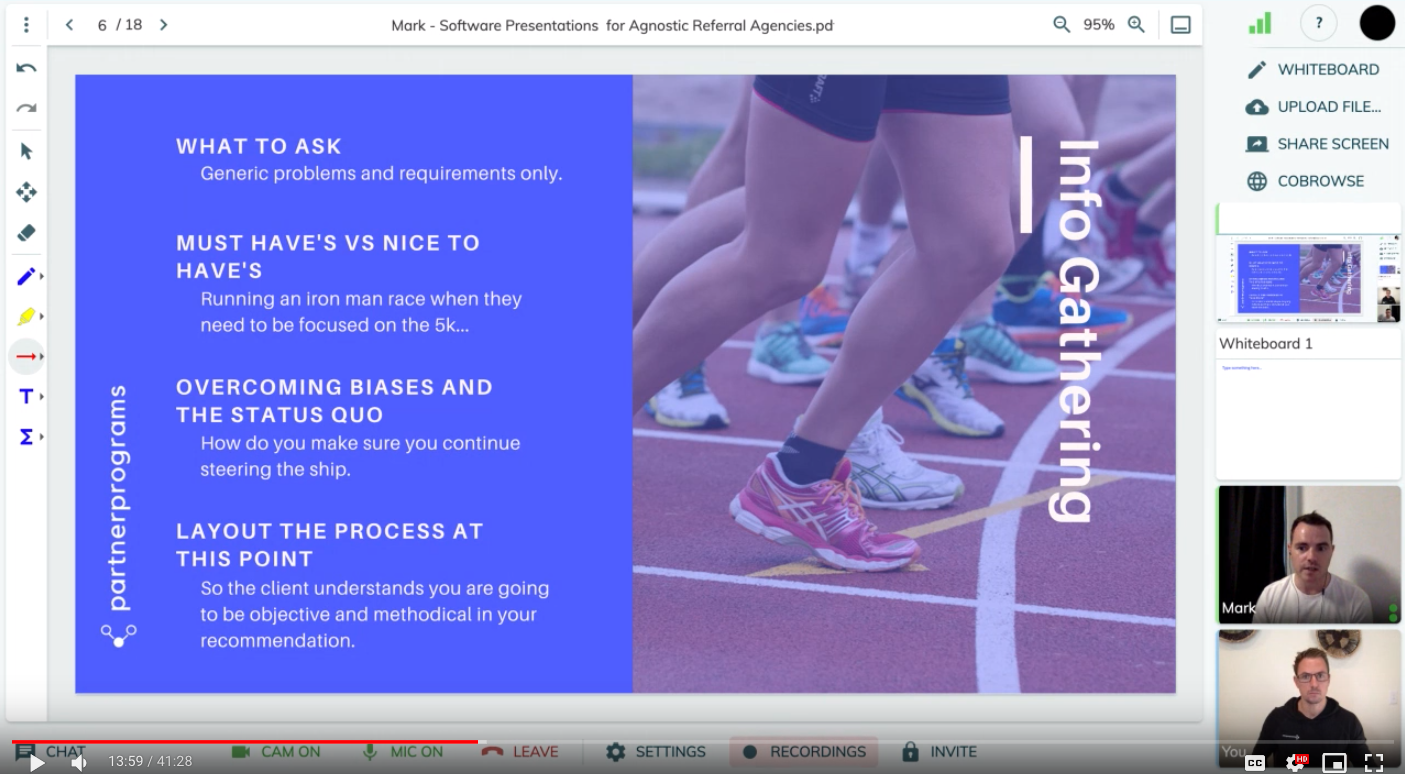Image resolution: width=1405 pixels, height=774 pixels.
Task: Select the pointer cursor tool
Action: 26,151
